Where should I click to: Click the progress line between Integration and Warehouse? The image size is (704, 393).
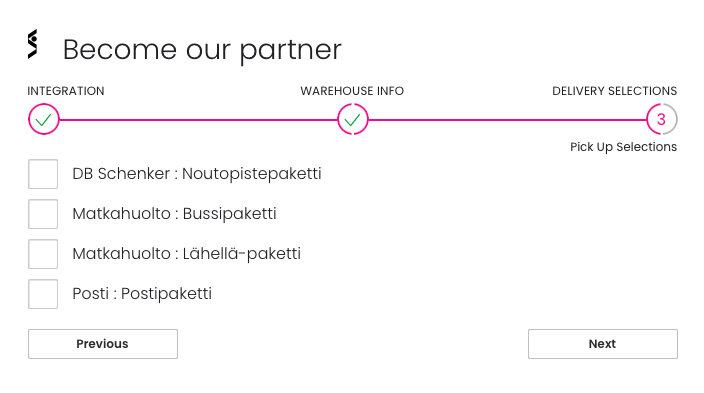coord(198,119)
